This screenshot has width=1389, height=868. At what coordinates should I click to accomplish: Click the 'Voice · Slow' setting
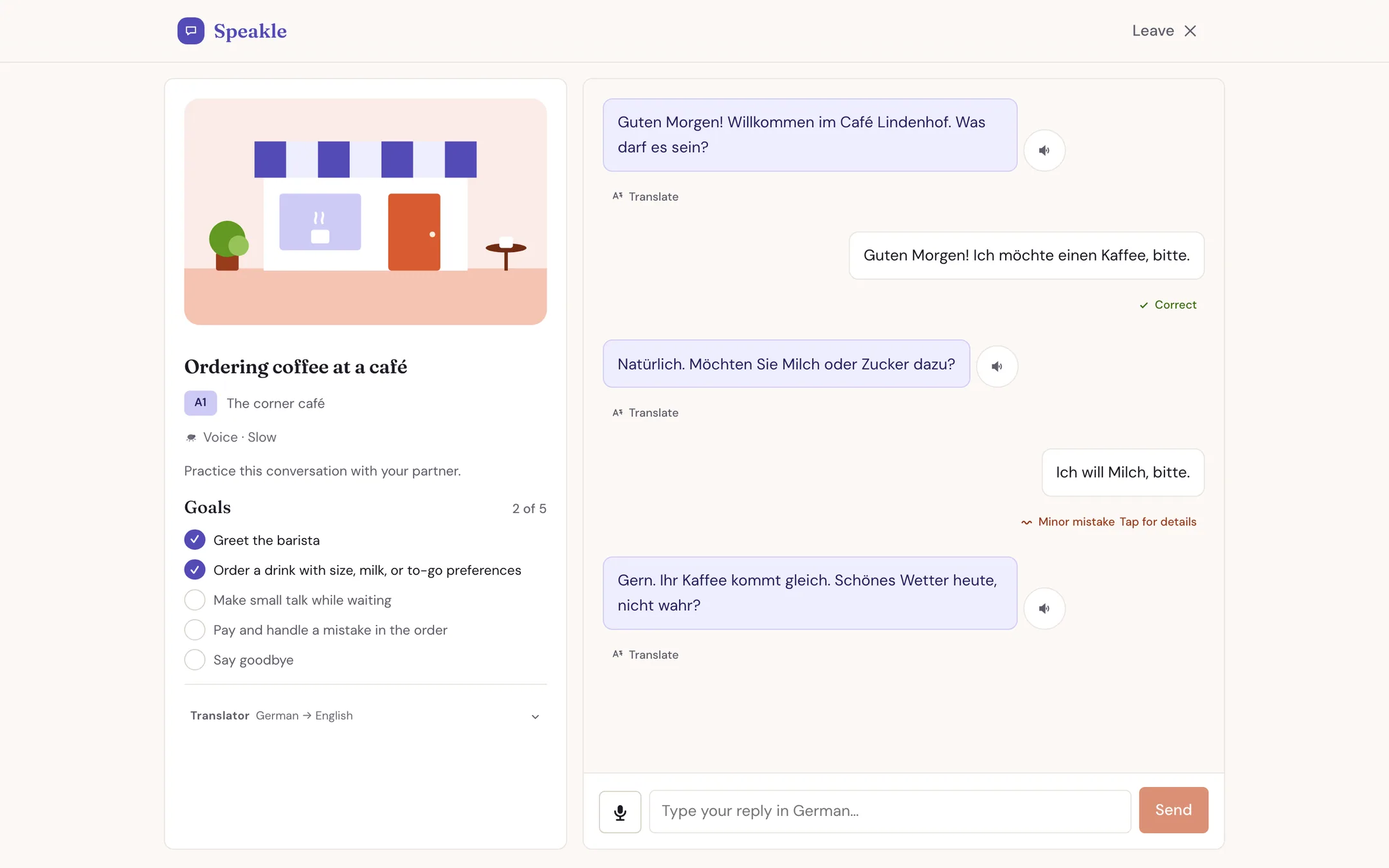(x=231, y=437)
